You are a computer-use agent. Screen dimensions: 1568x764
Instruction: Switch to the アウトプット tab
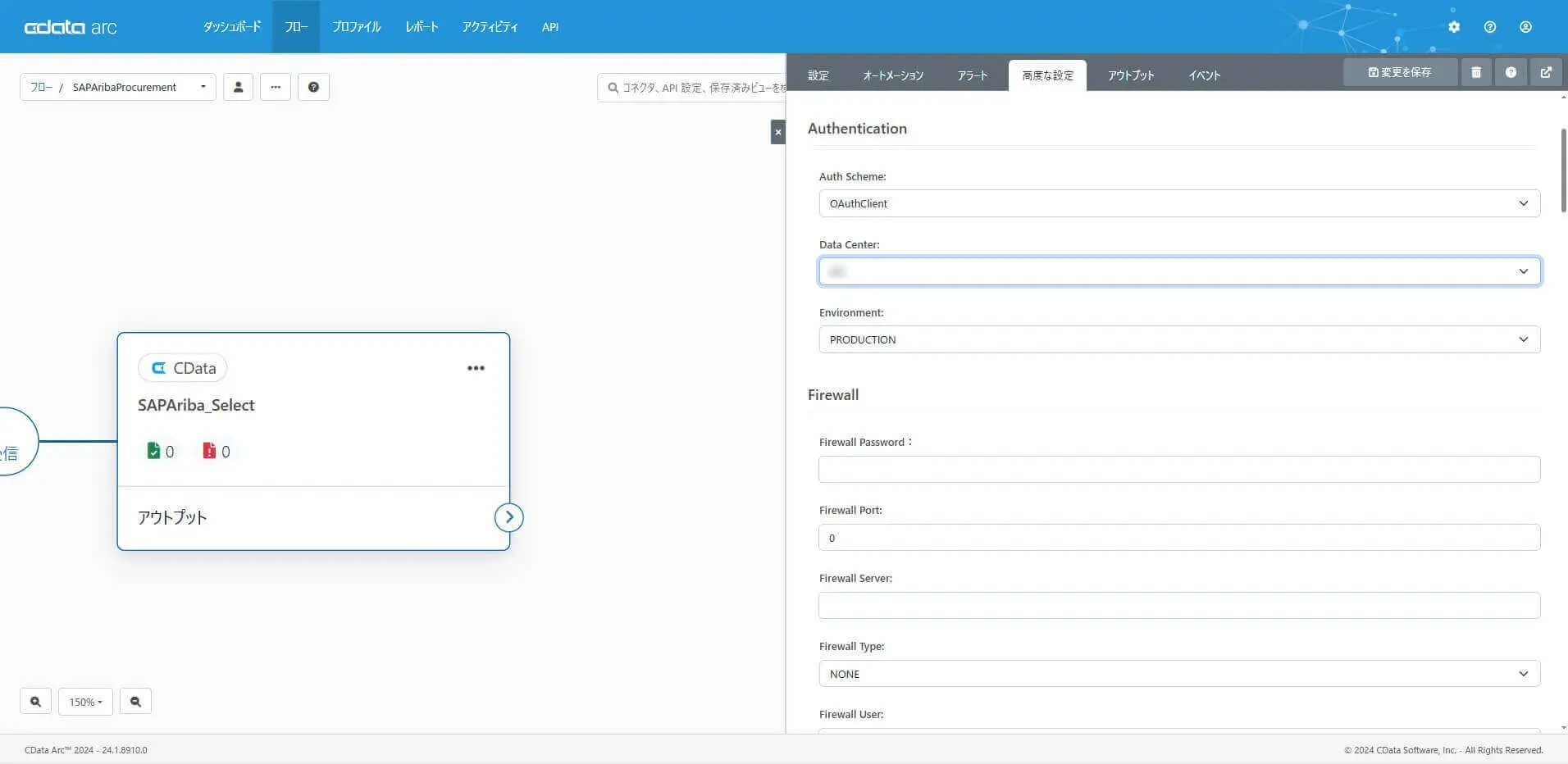coord(1131,75)
